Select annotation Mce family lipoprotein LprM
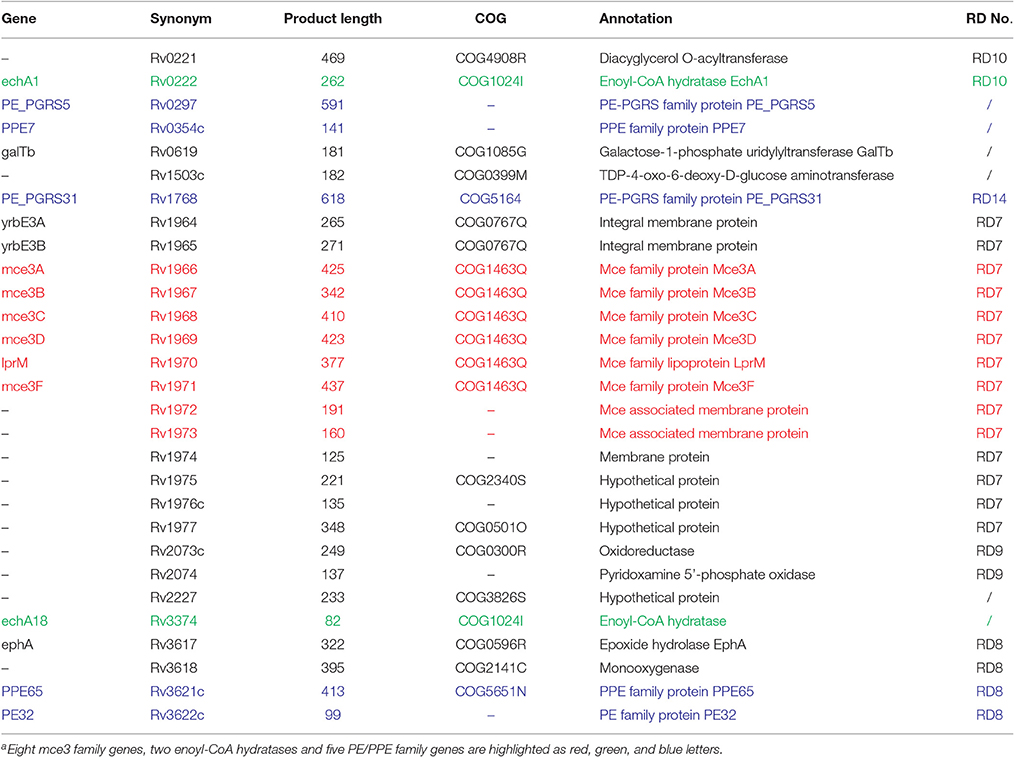The height and width of the screenshot is (757, 1014). pos(682,363)
